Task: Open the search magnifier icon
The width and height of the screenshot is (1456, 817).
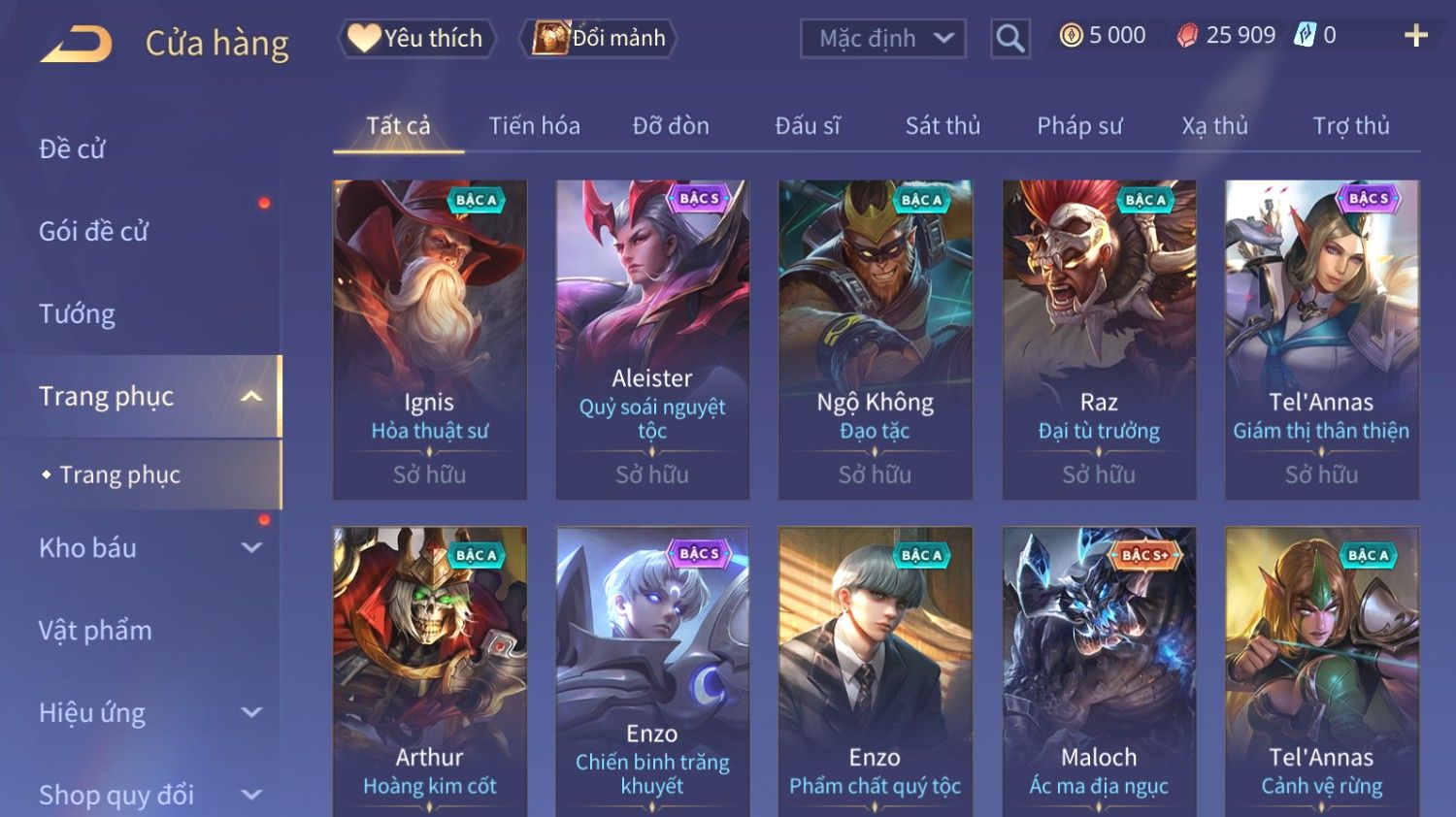Action: (1009, 39)
